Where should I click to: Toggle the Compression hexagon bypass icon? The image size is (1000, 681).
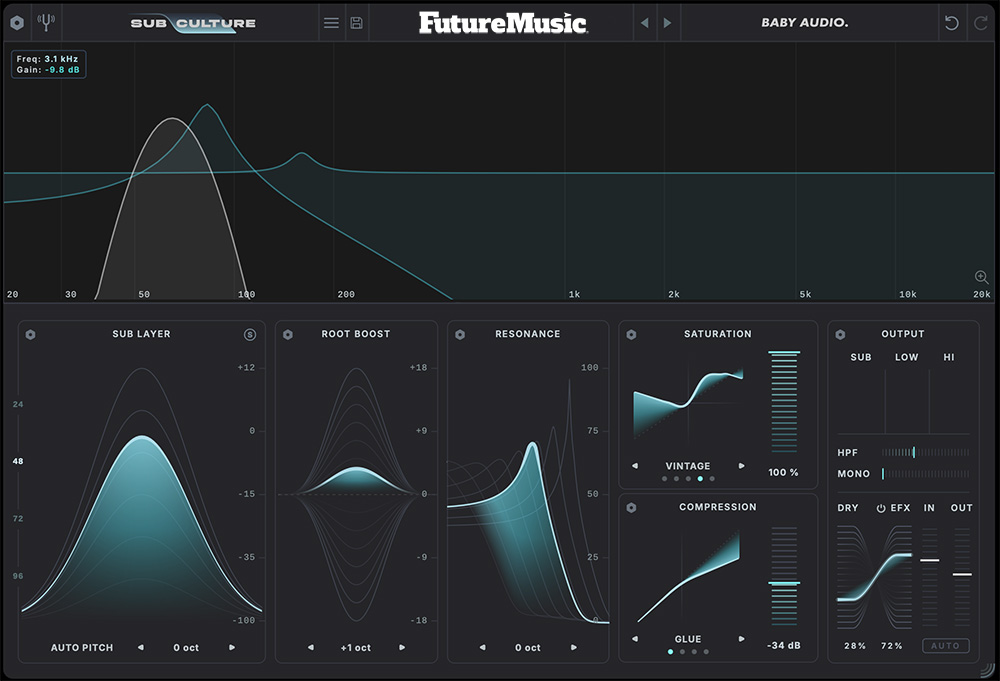click(631, 508)
